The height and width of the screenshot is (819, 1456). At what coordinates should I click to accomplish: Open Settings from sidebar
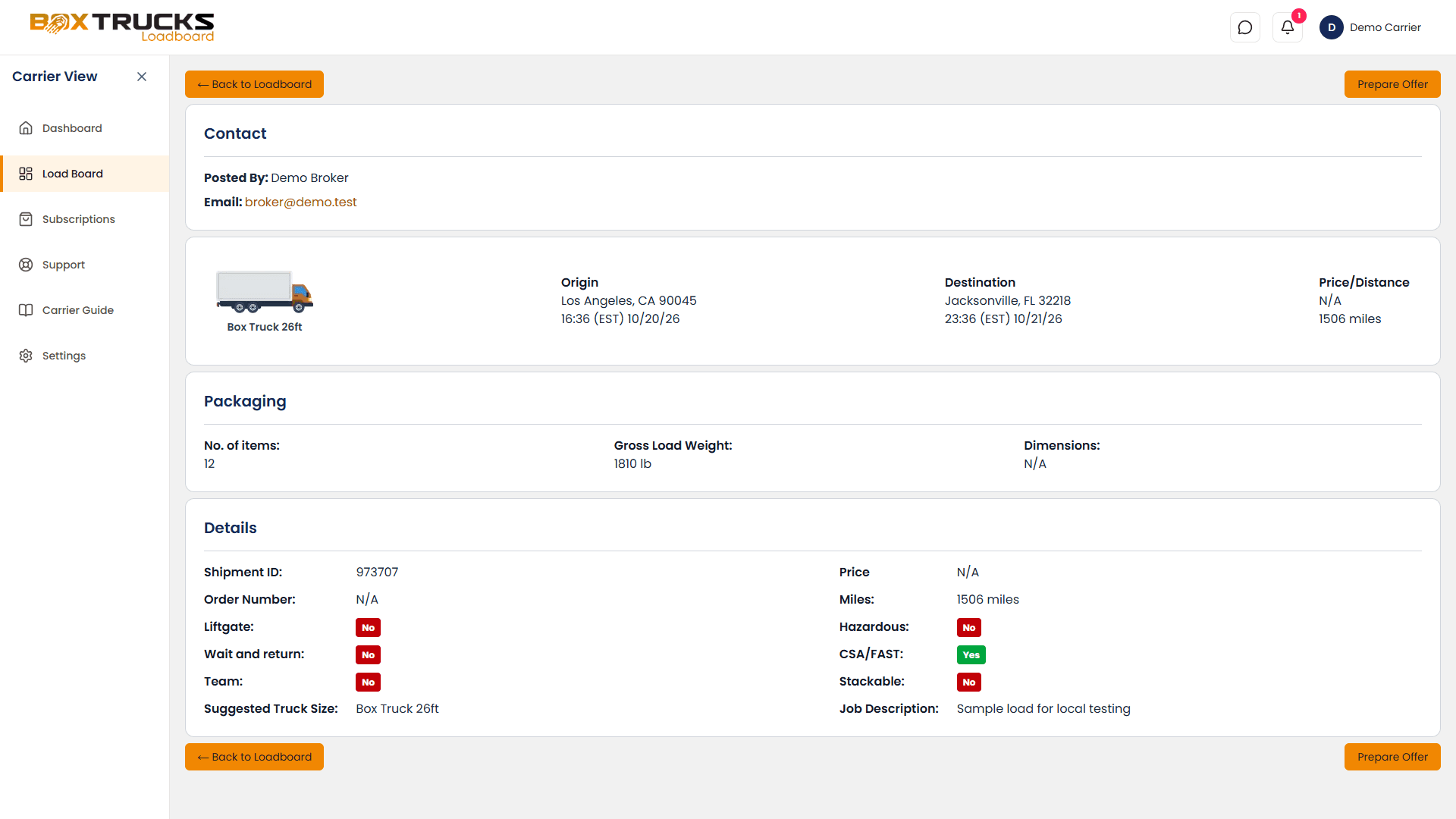pyautogui.click(x=85, y=356)
